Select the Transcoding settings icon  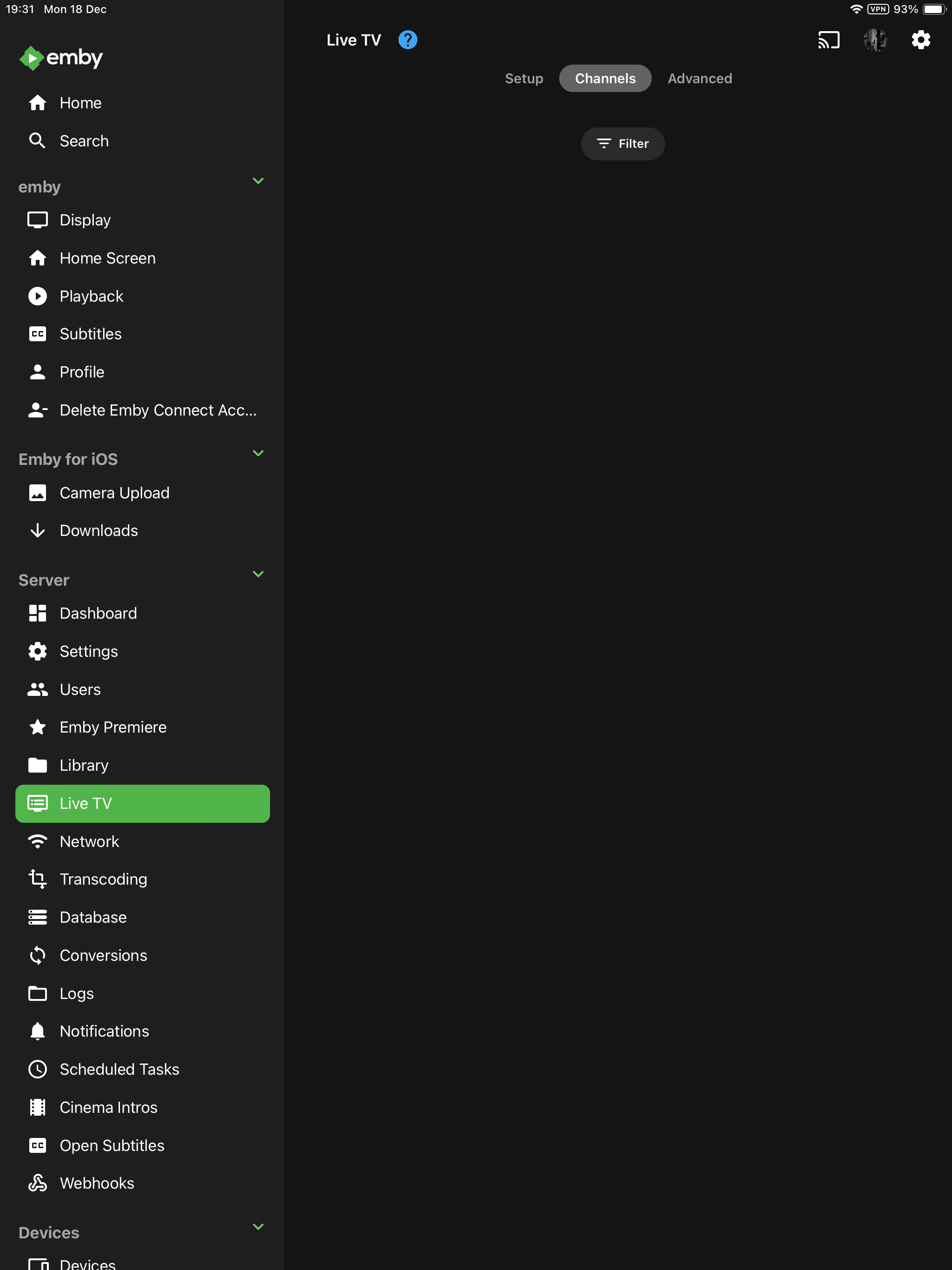click(37, 879)
